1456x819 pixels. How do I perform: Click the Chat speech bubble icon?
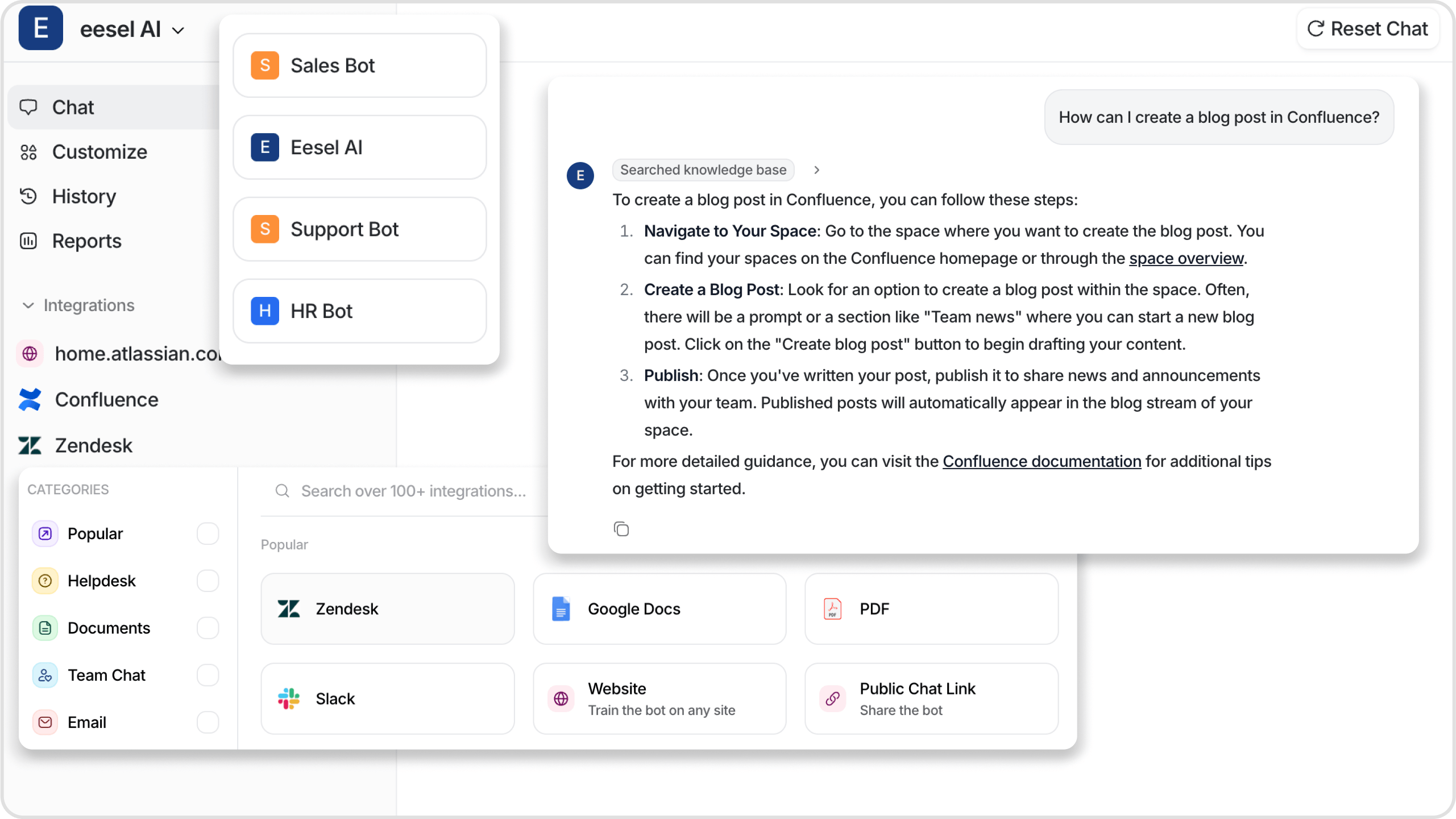click(x=28, y=107)
